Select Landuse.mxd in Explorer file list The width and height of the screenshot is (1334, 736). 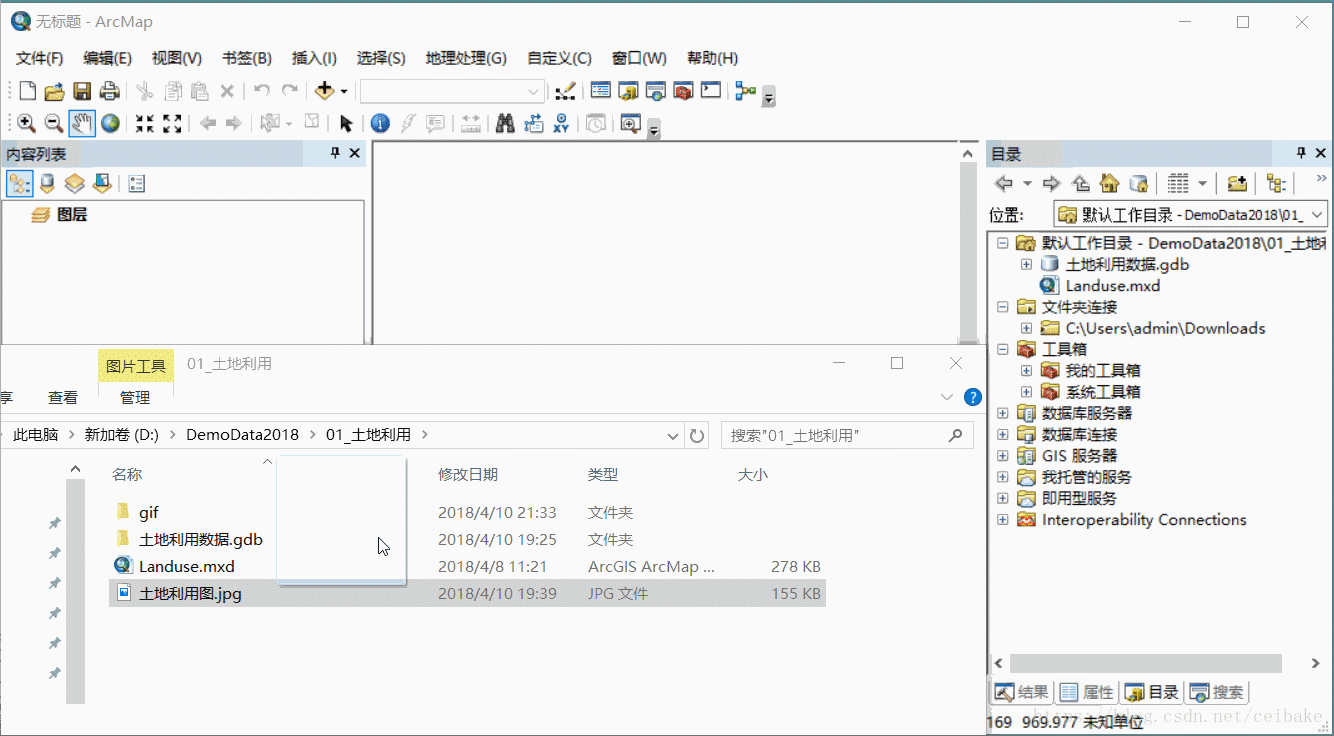(187, 566)
